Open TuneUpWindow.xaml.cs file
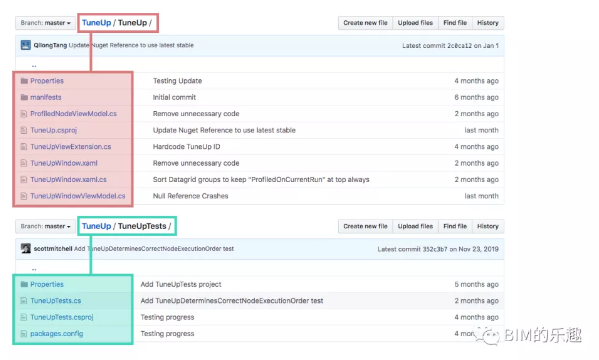Viewport: 599px width, 360px height. tap(68, 179)
